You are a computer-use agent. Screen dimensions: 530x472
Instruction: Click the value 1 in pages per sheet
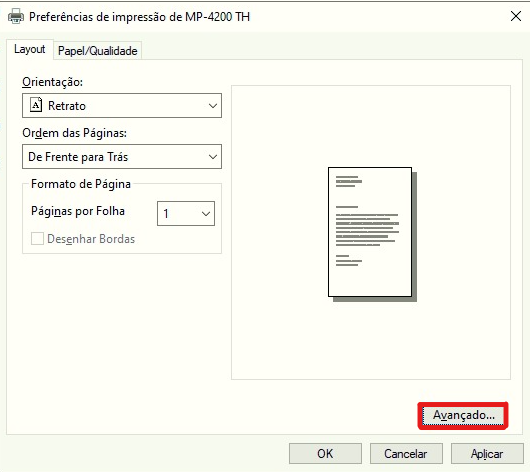[x=166, y=214]
